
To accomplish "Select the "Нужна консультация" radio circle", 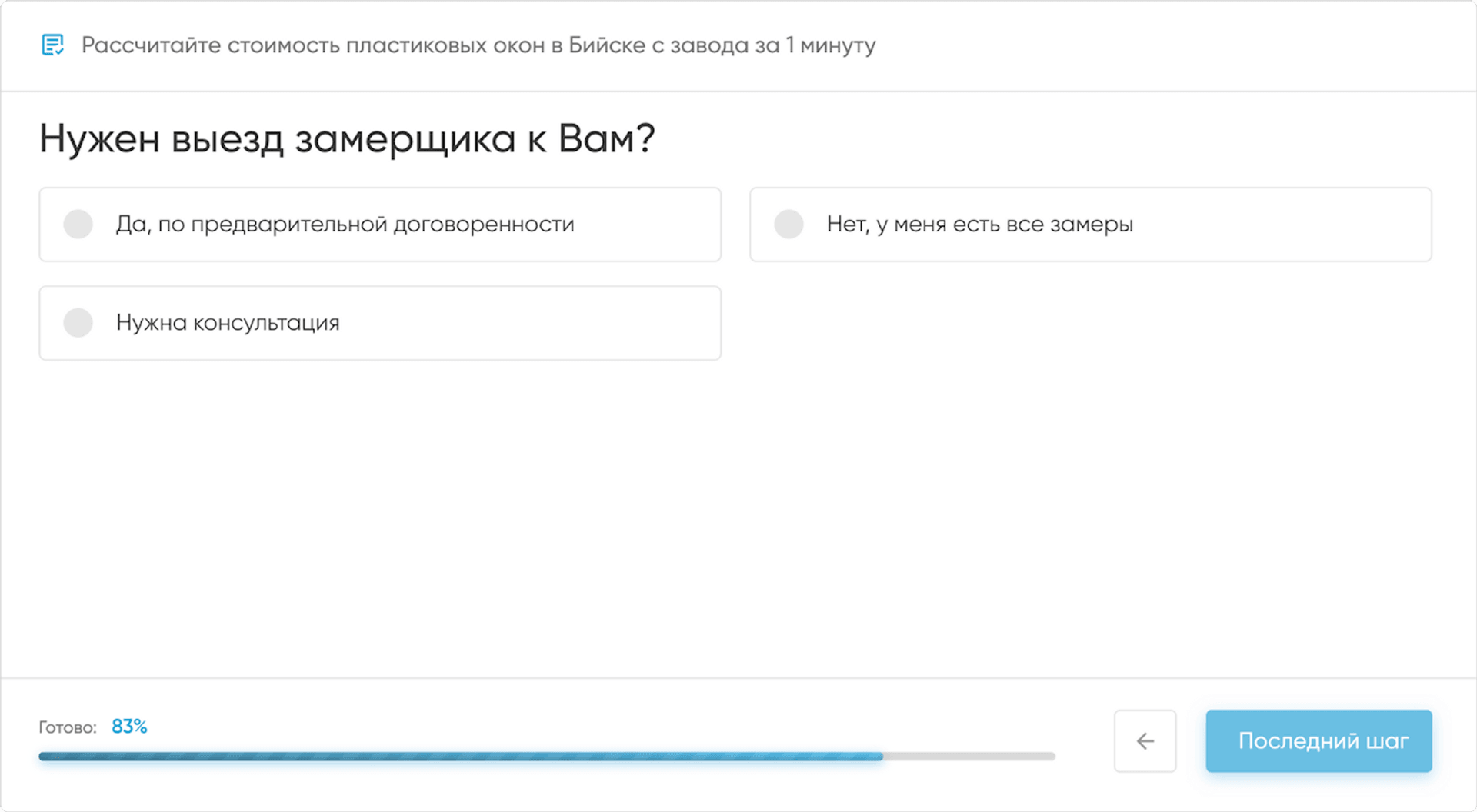I will tap(78, 323).
